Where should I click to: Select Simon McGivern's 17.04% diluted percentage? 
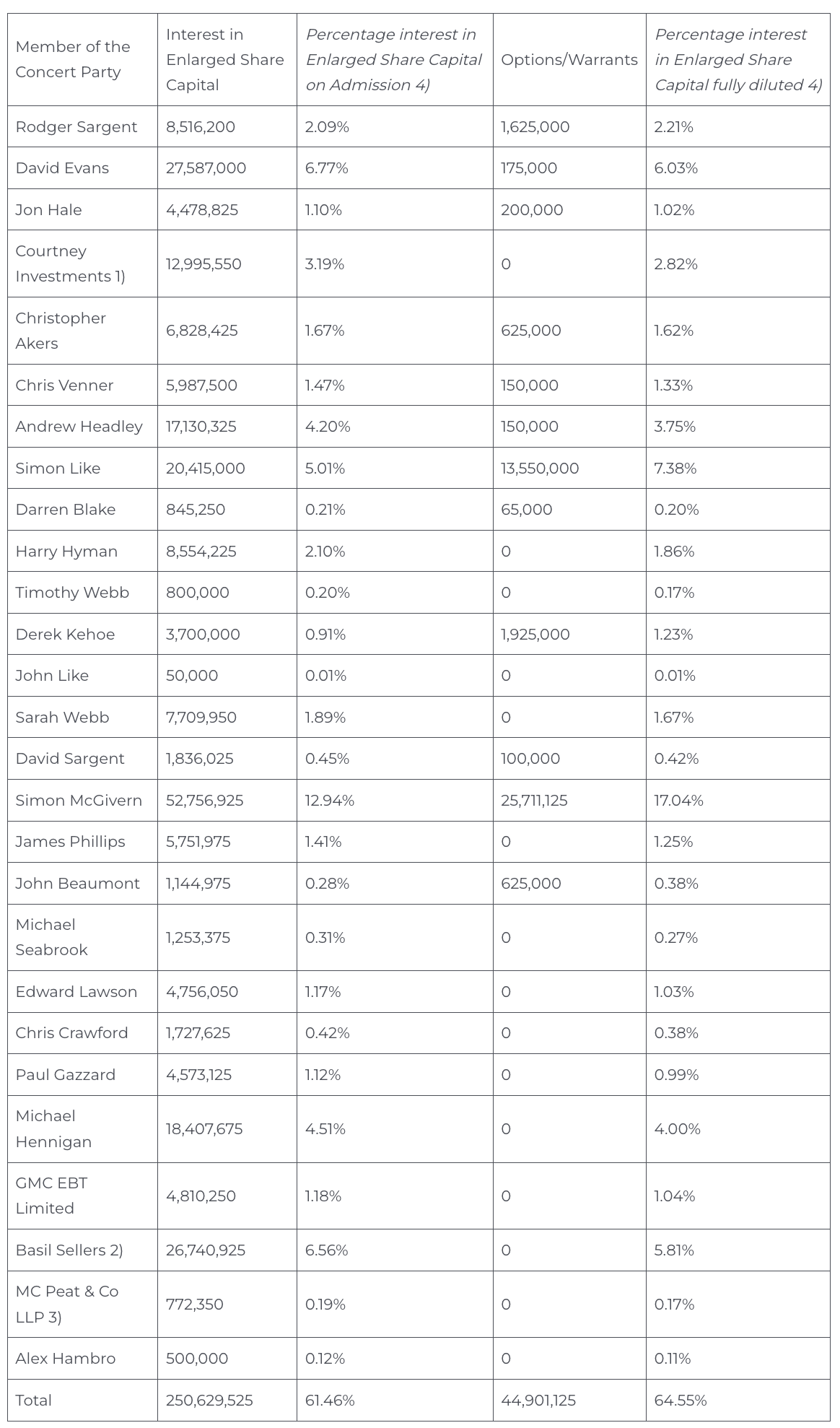click(x=678, y=801)
